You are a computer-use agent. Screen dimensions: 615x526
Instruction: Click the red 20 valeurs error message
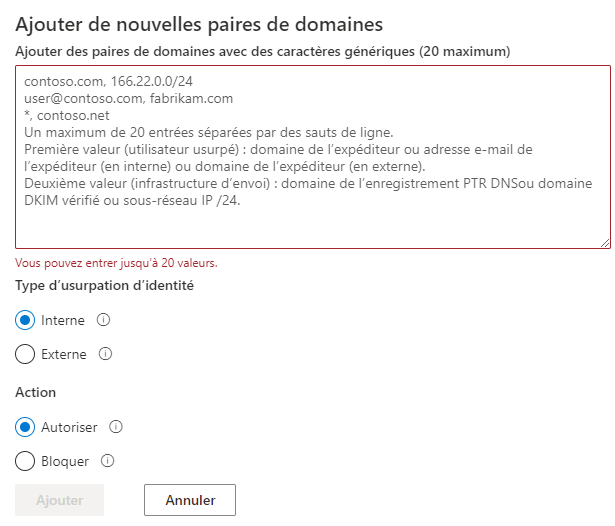pyautogui.click(x=116, y=263)
